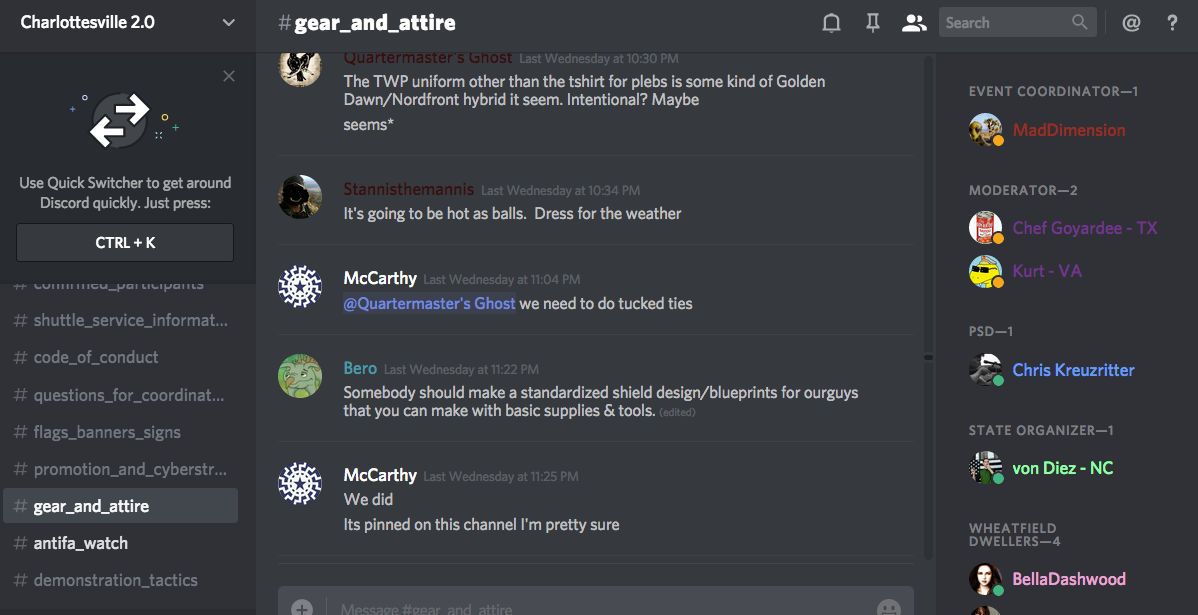Click Bero's avatar thumbnail
The height and width of the screenshot is (615, 1198).
point(300,376)
